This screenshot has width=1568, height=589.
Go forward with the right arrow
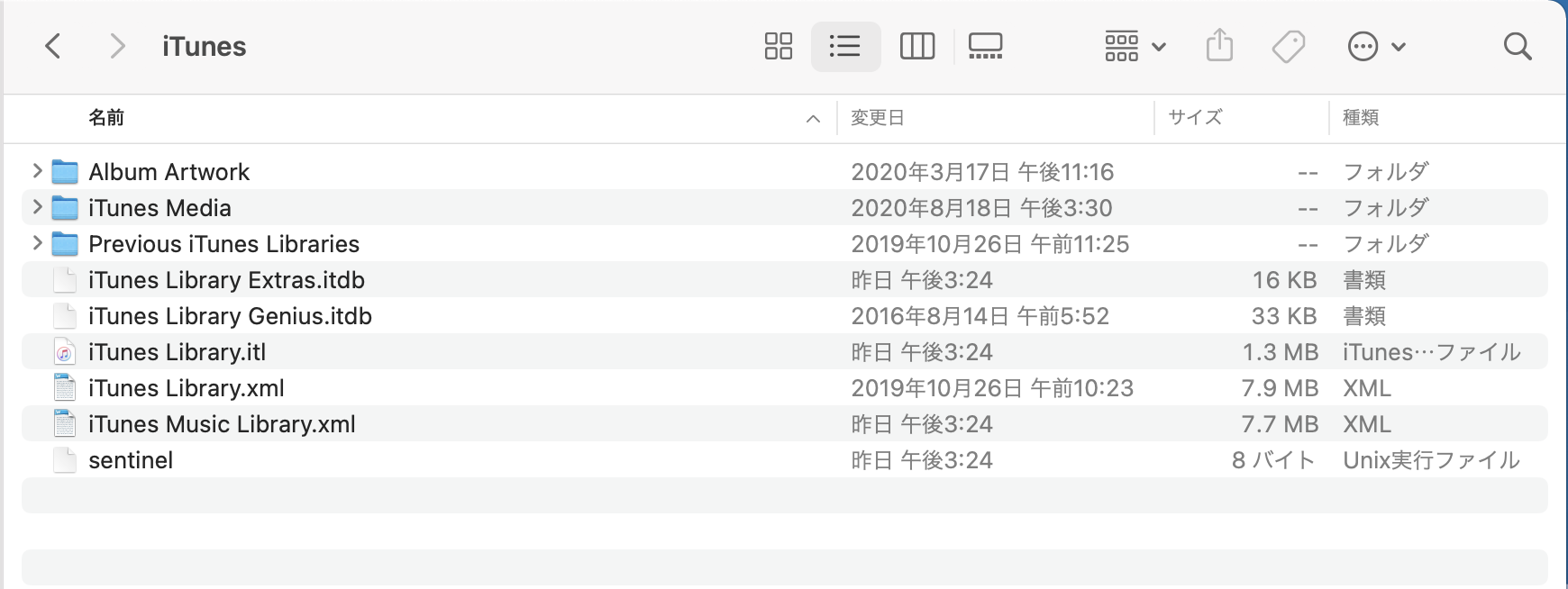tap(116, 46)
